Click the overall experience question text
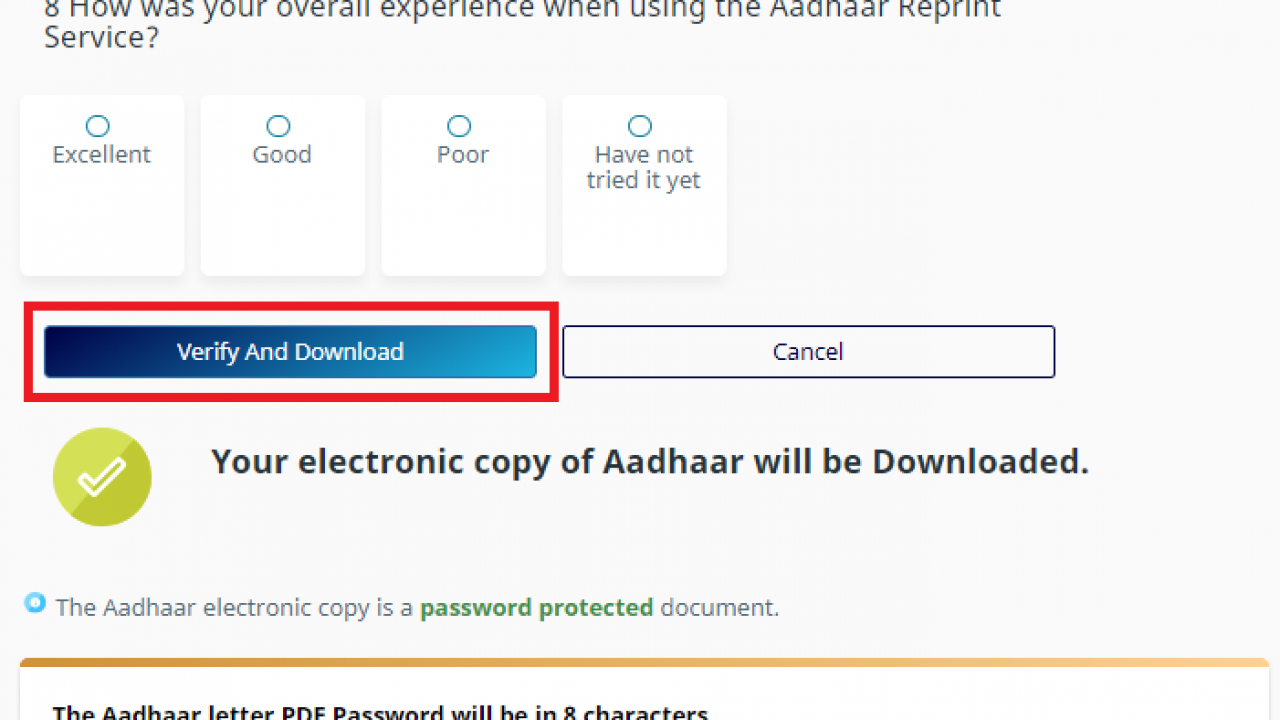 [x=523, y=24]
